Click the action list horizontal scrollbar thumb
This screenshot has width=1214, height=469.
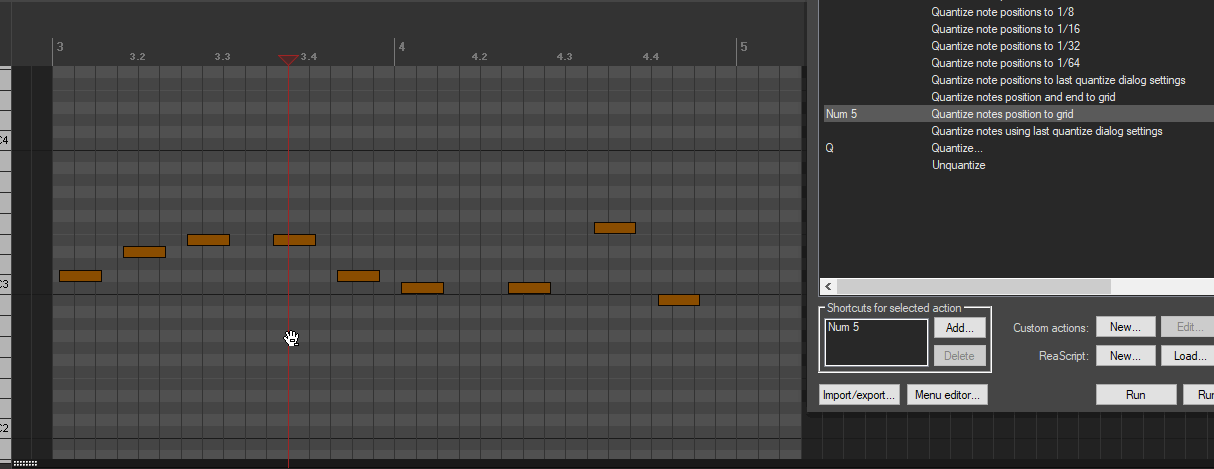pos(973,286)
